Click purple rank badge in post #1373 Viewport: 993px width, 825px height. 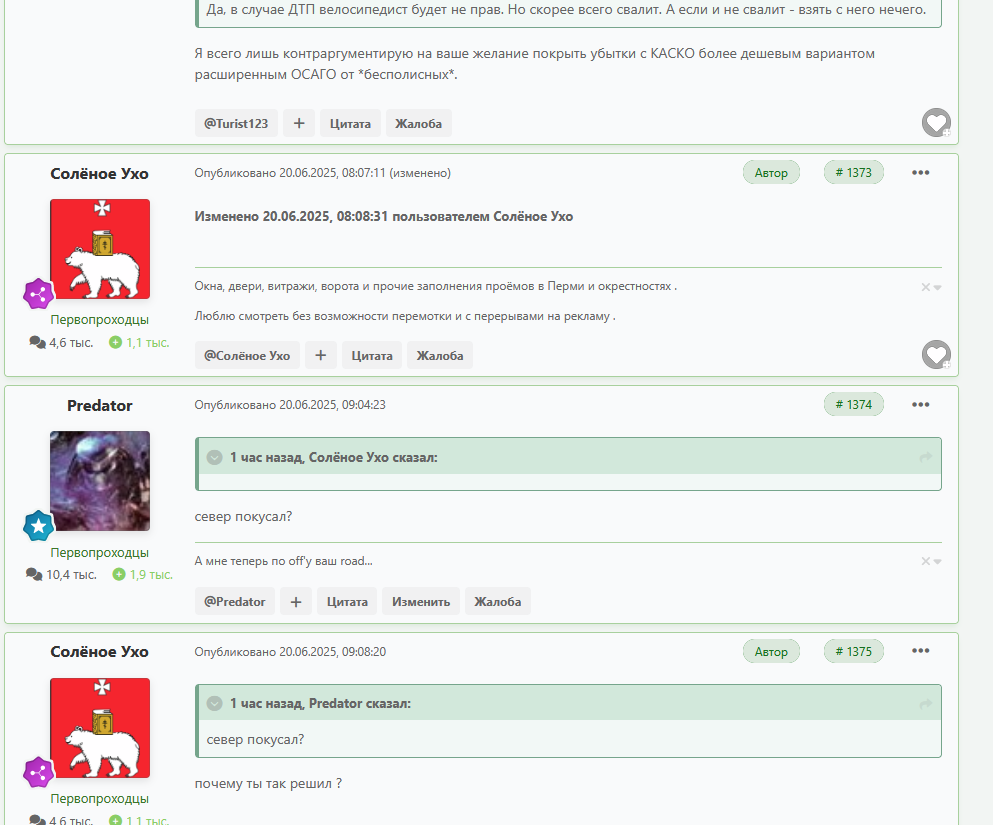click(39, 294)
